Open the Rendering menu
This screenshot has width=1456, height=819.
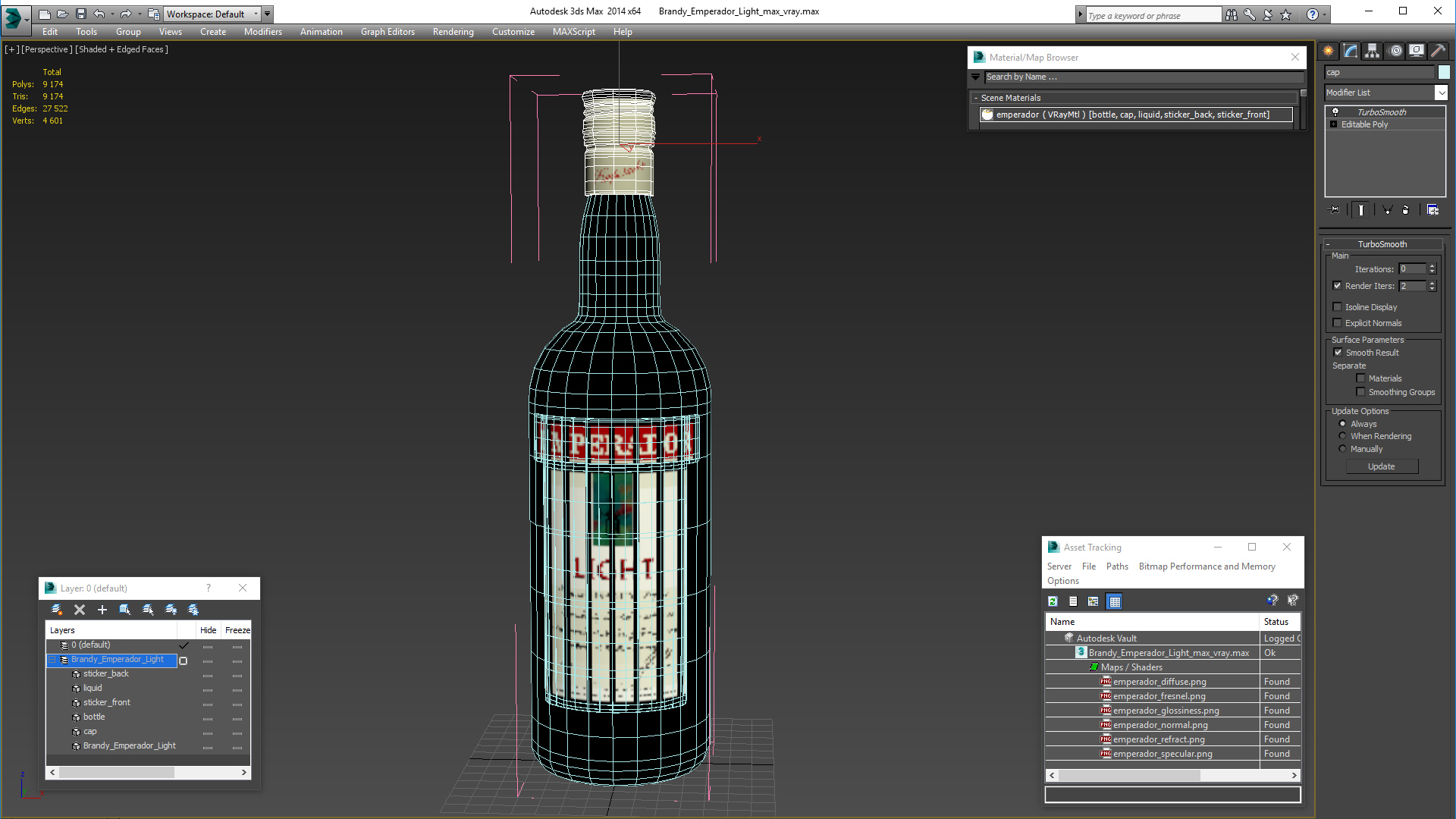[453, 32]
